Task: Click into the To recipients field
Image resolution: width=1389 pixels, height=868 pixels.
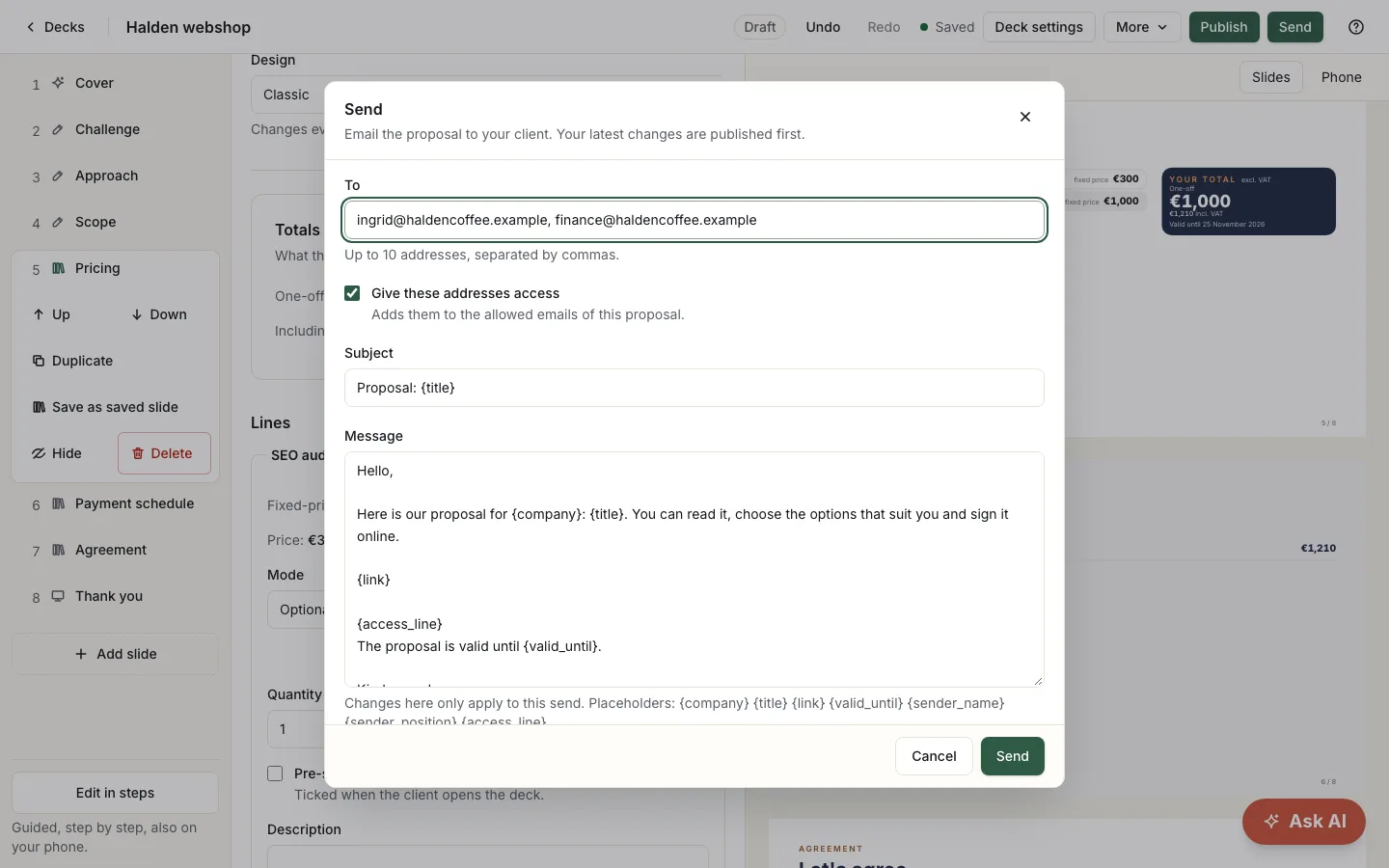Action: pos(694,220)
